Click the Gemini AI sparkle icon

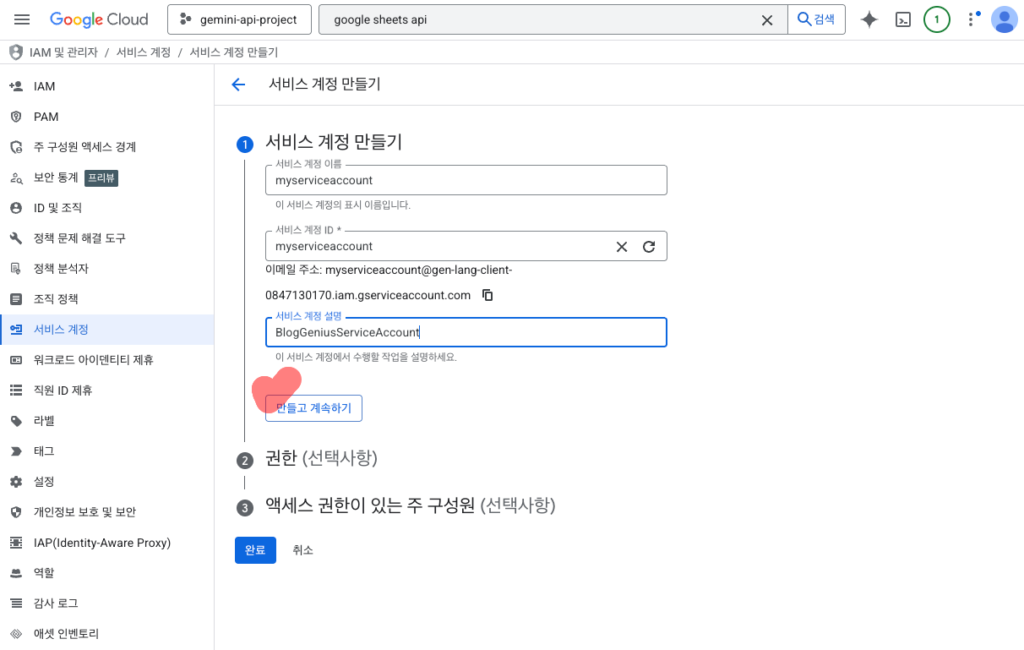click(x=869, y=20)
